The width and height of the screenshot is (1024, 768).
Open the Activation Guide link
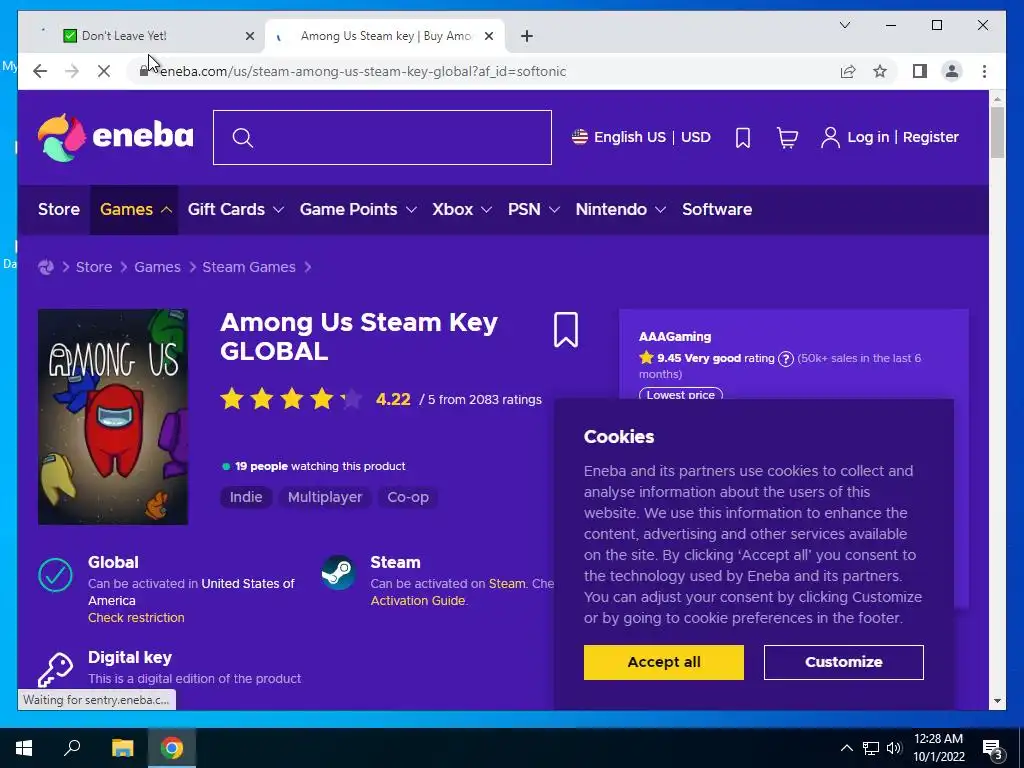[418, 601]
